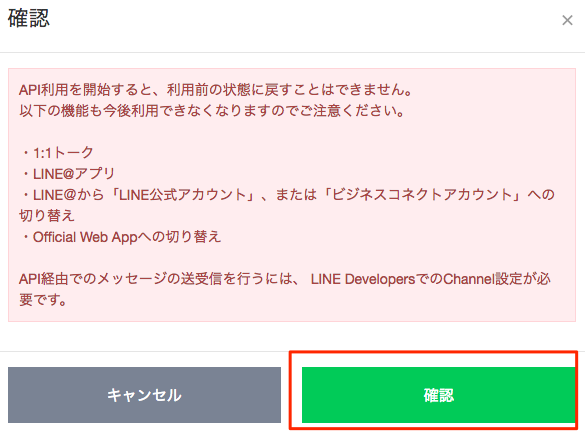Click the green 確認 button

click(438, 395)
